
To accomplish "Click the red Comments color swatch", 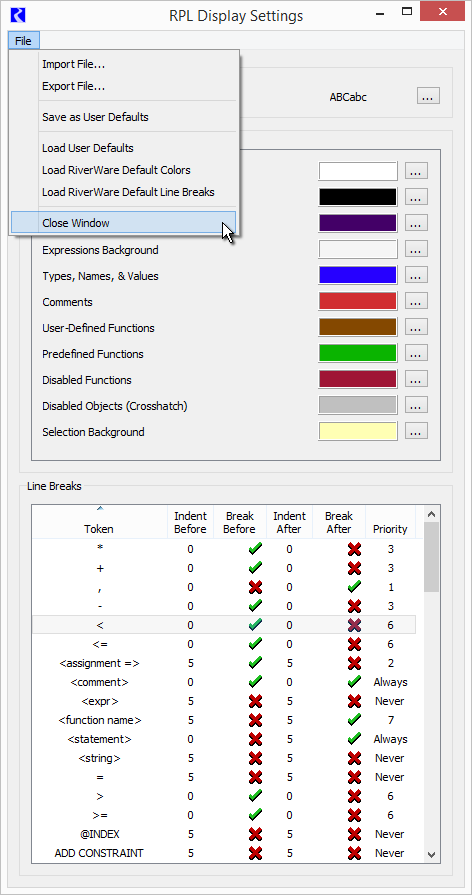I will [358, 301].
